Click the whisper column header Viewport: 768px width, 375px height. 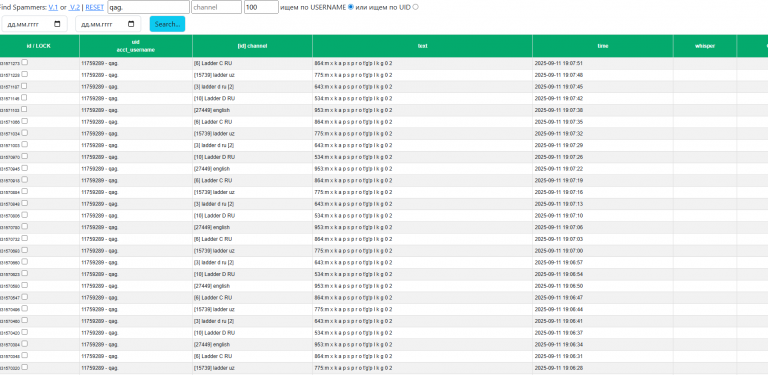705,46
